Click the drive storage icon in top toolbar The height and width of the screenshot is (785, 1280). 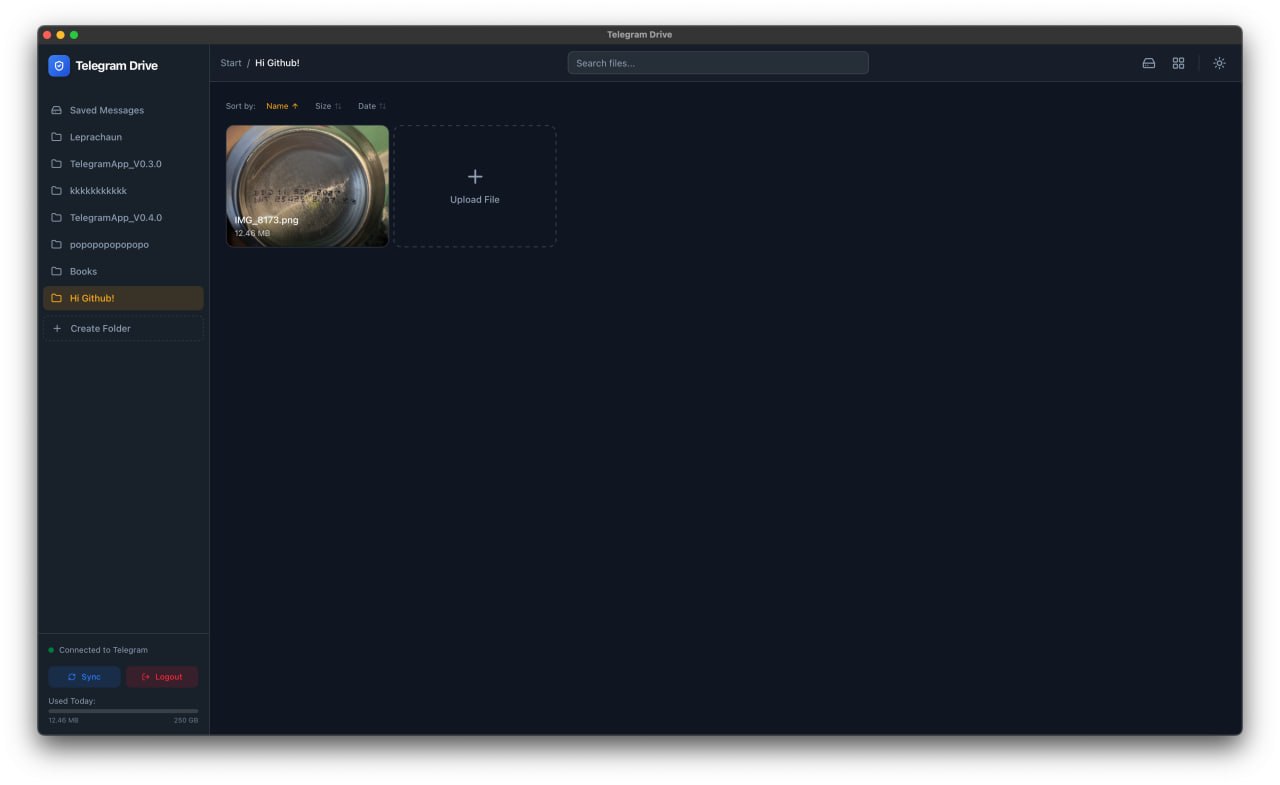click(x=1149, y=63)
